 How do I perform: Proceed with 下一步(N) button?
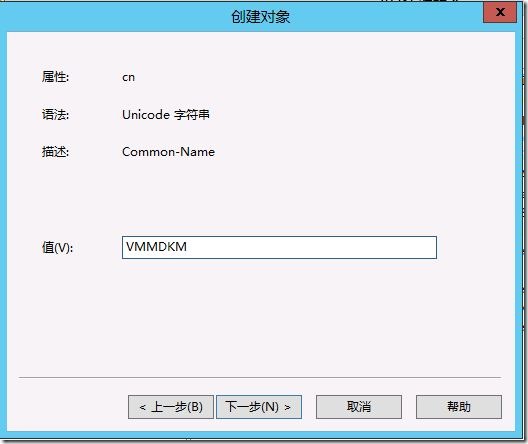(x=259, y=407)
